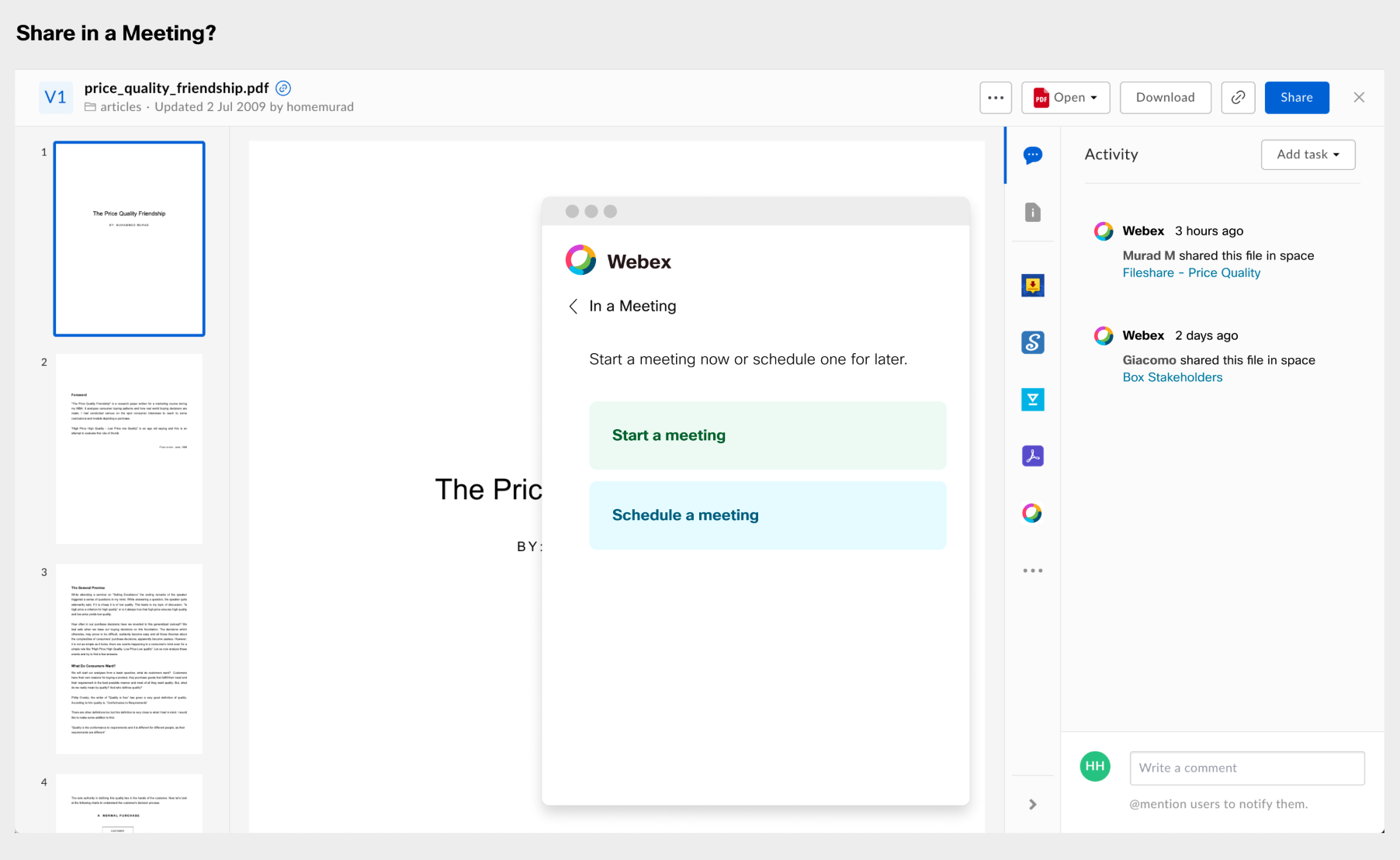Copy the shared link using the link icon
This screenshot has width=1400, height=860.
pos(1239,98)
